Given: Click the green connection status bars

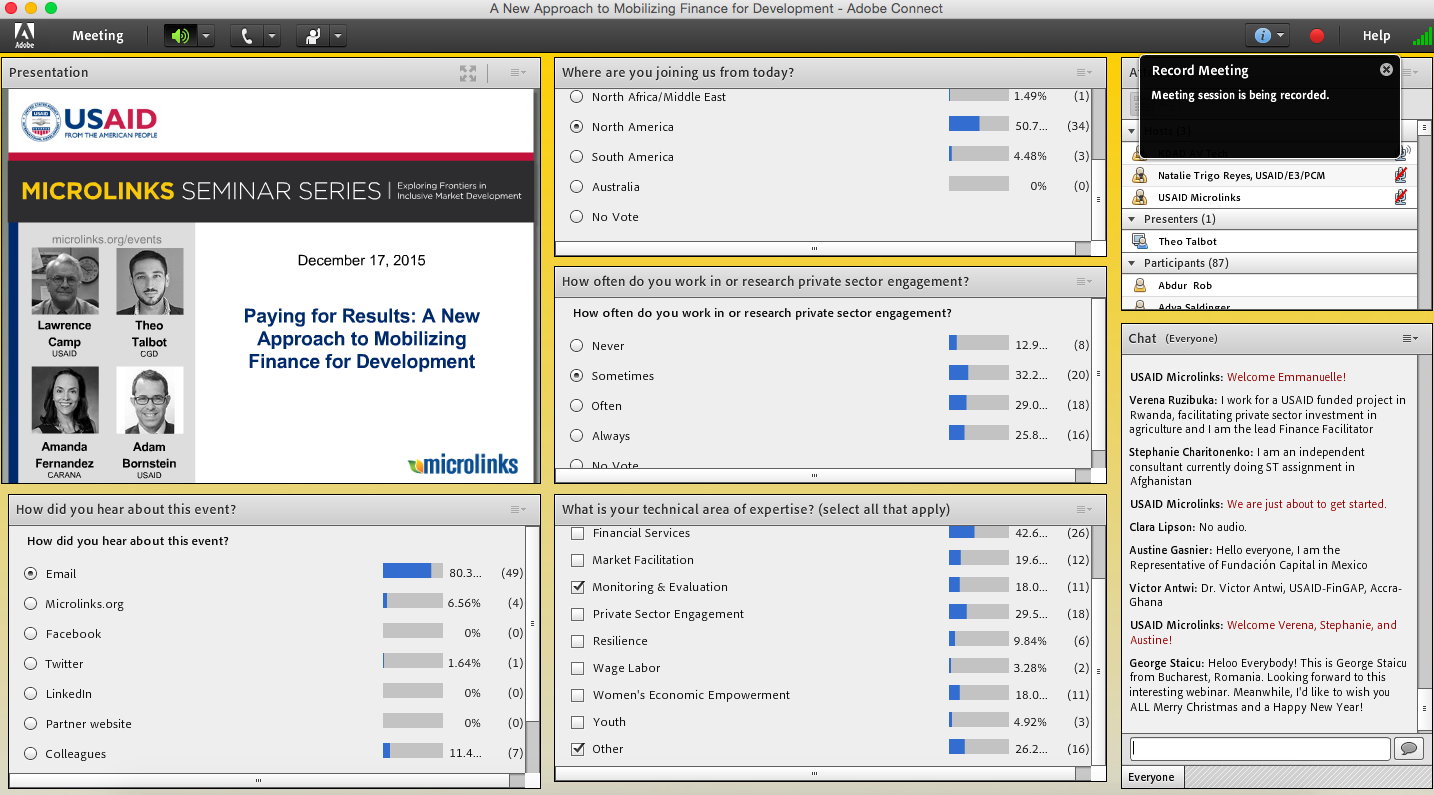Looking at the screenshot, I should click(1421, 36).
